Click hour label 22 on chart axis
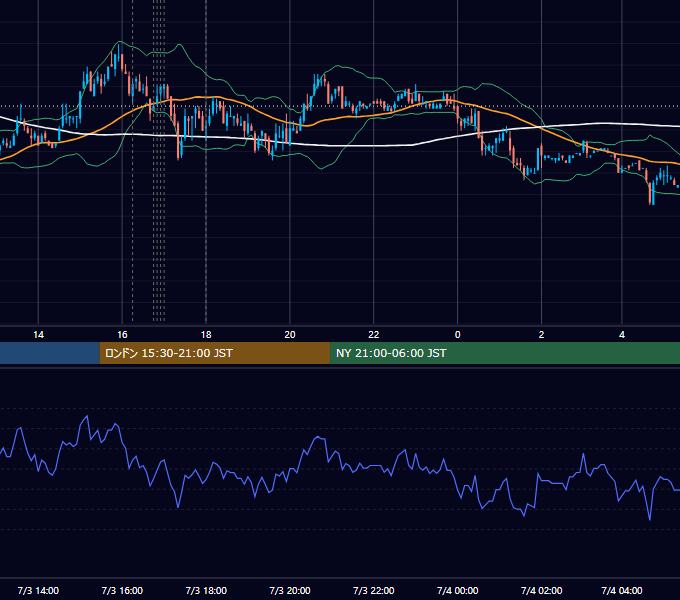680x600 pixels. pos(373,335)
